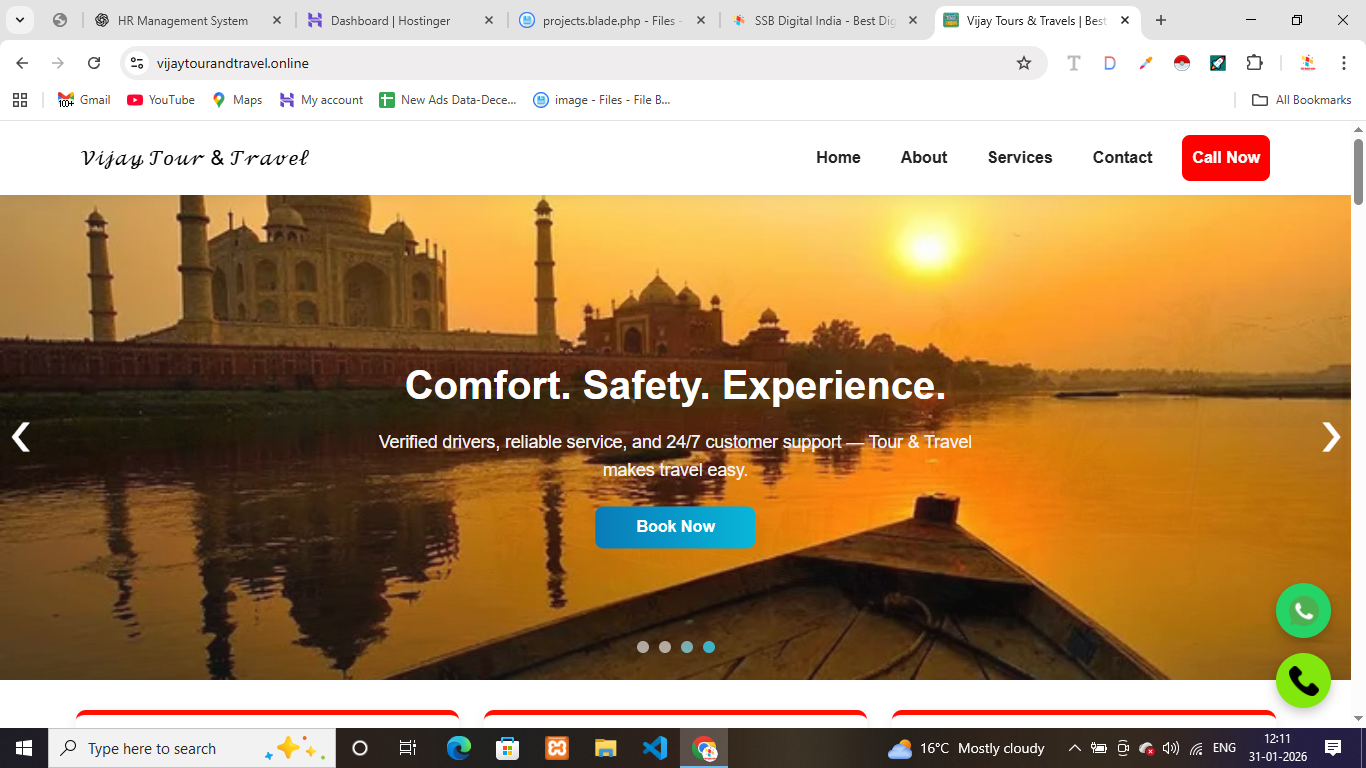Open the Chrome extensions puzzle icon
This screenshot has width=1366, height=768.
point(1254,62)
